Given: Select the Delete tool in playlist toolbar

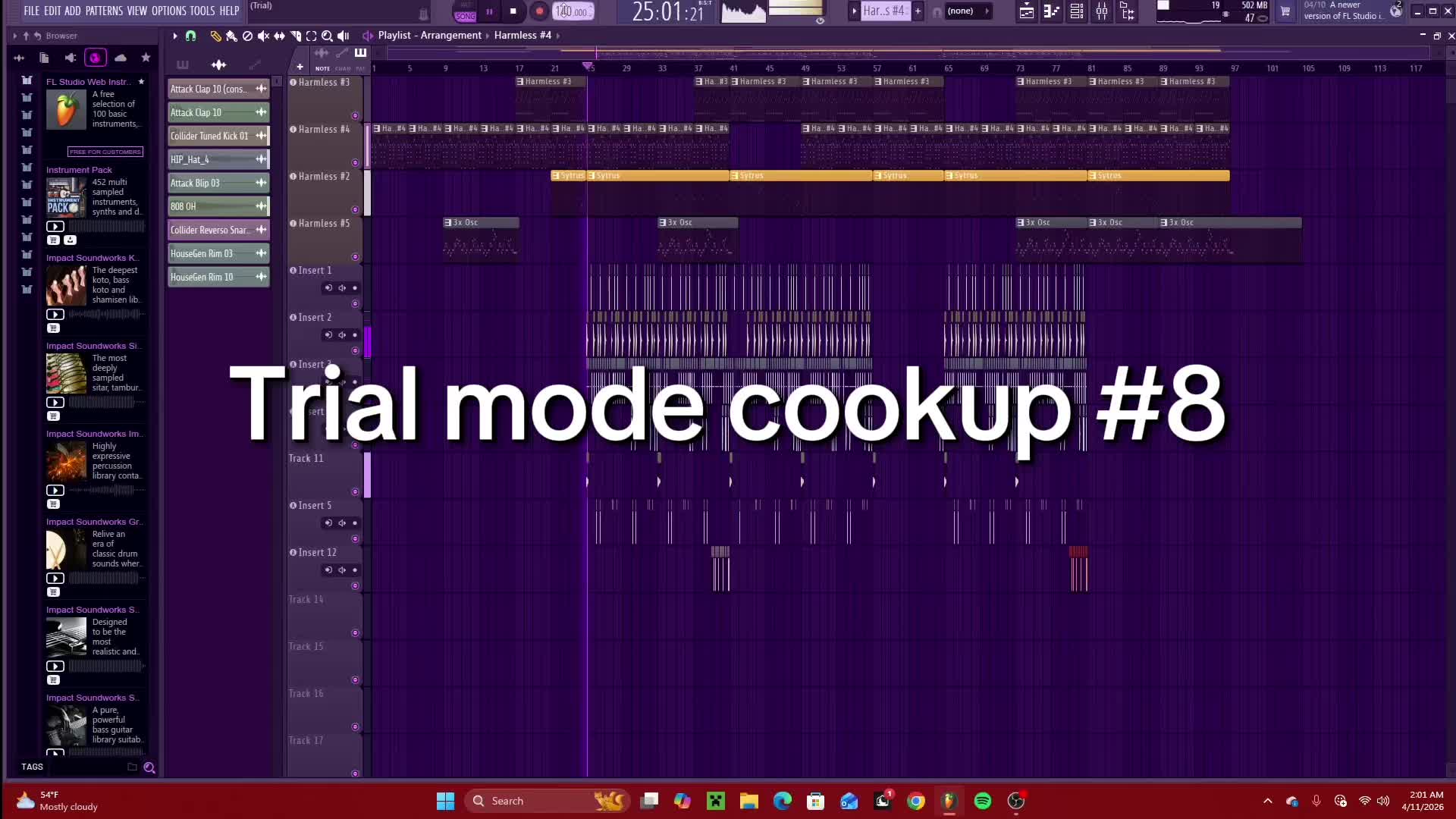Looking at the screenshot, I should point(247,36).
